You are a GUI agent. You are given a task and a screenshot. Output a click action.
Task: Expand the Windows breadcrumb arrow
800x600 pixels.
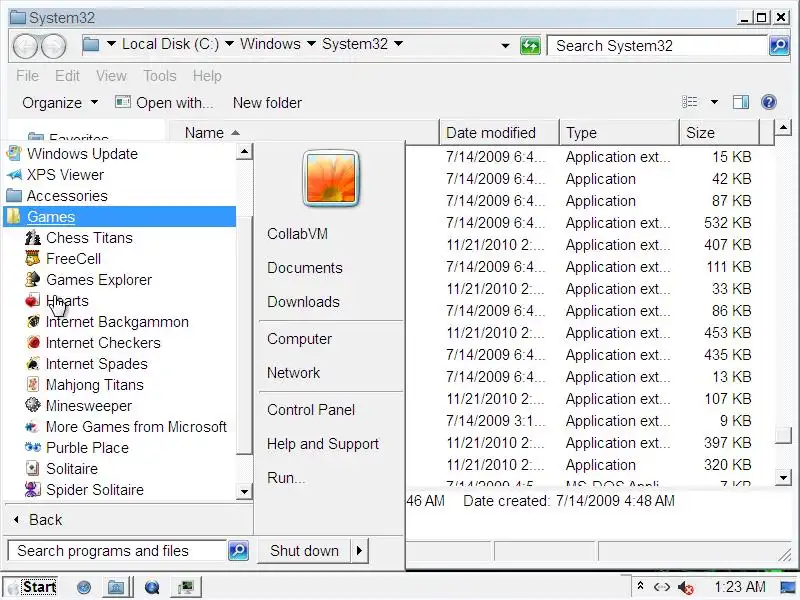point(311,44)
